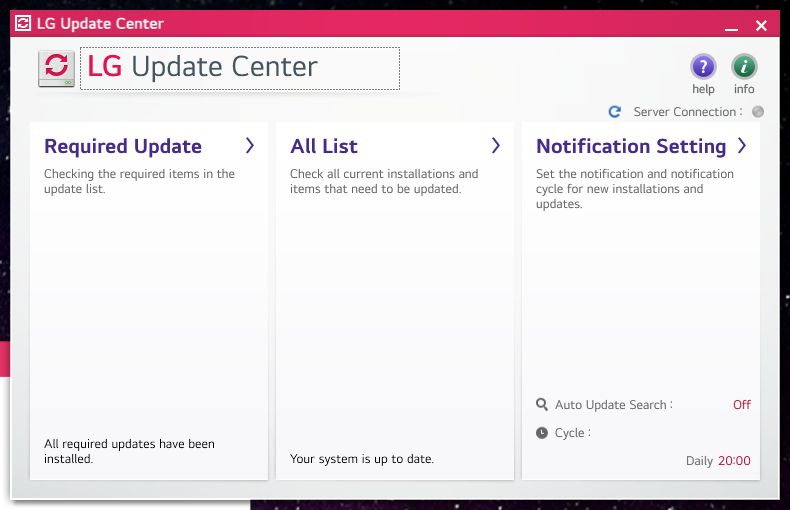Click the 'Daily' cycle text
Image resolution: width=790 pixels, height=510 pixels.
[699, 461]
